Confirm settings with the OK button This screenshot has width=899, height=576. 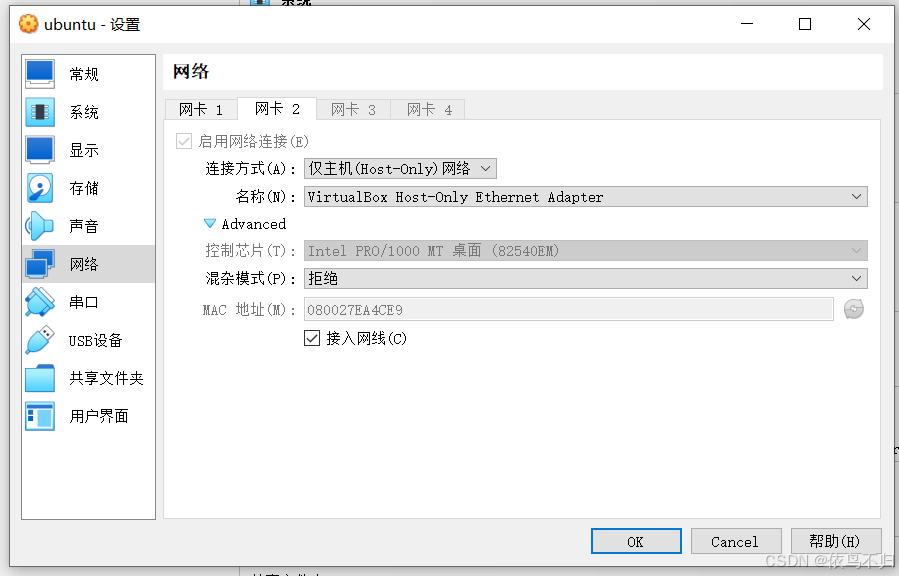click(636, 541)
